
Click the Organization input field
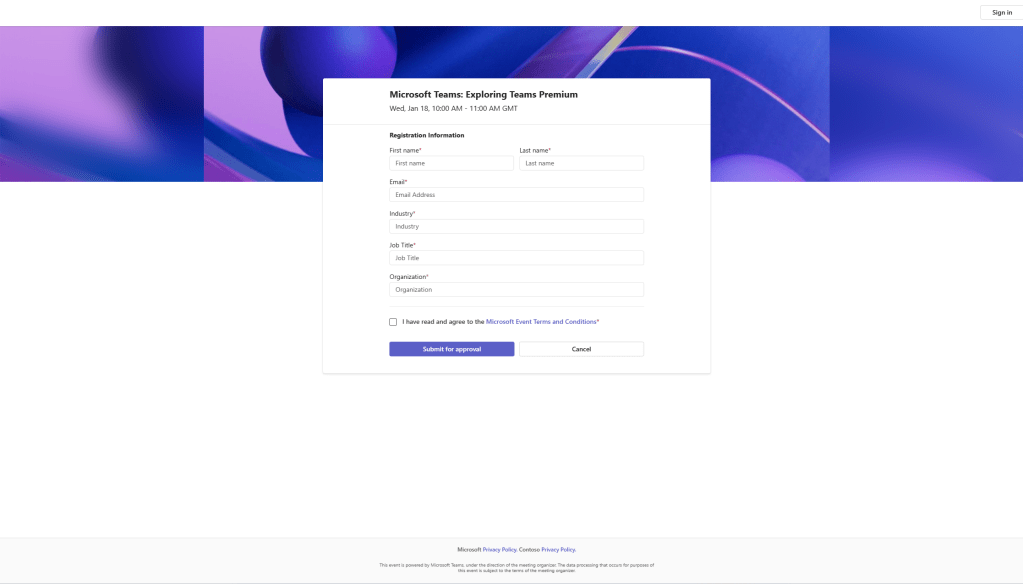tap(516, 290)
